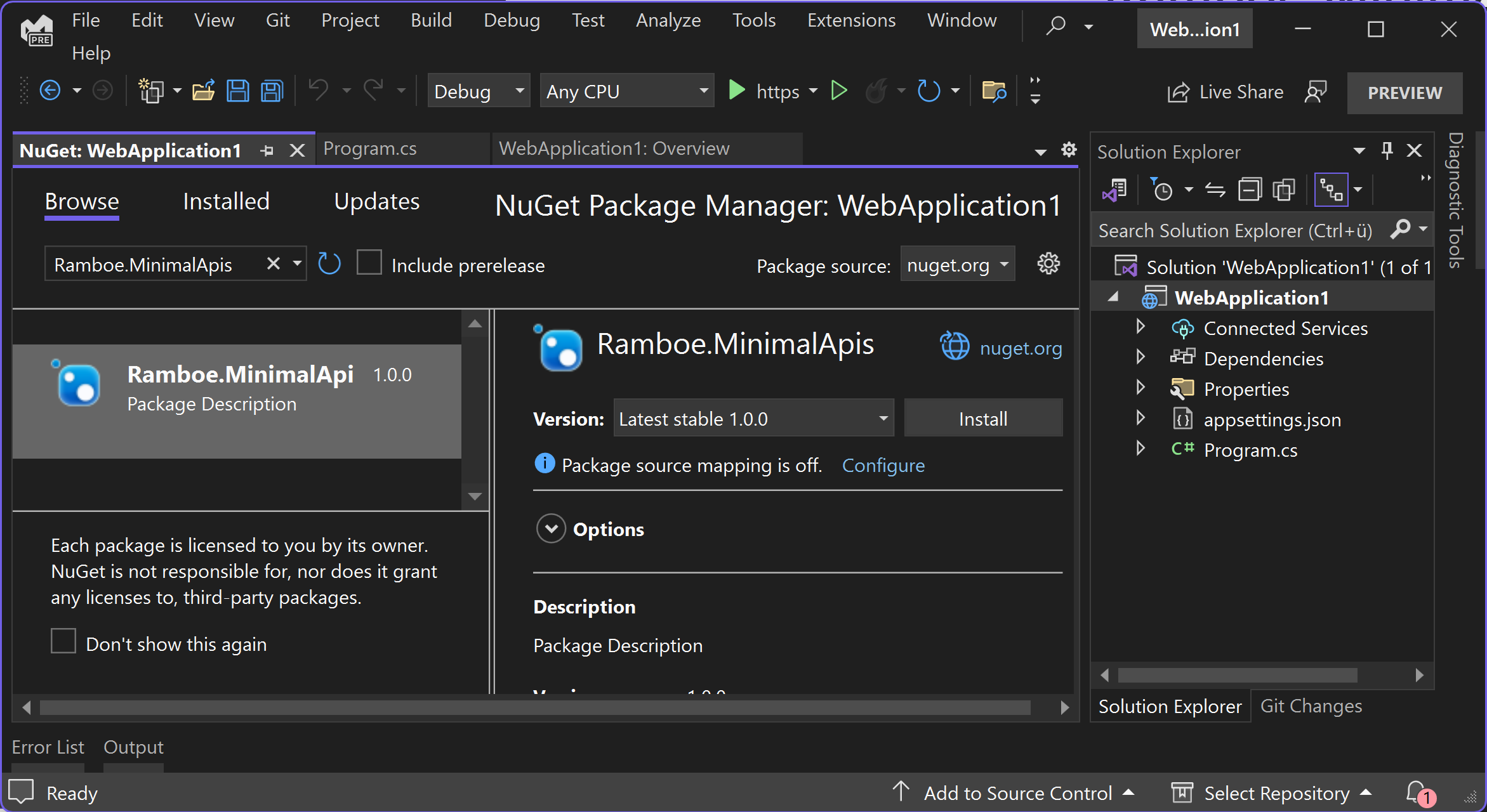This screenshot has height=812, width=1487.
Task: Refresh NuGet package search results
Action: (329, 264)
